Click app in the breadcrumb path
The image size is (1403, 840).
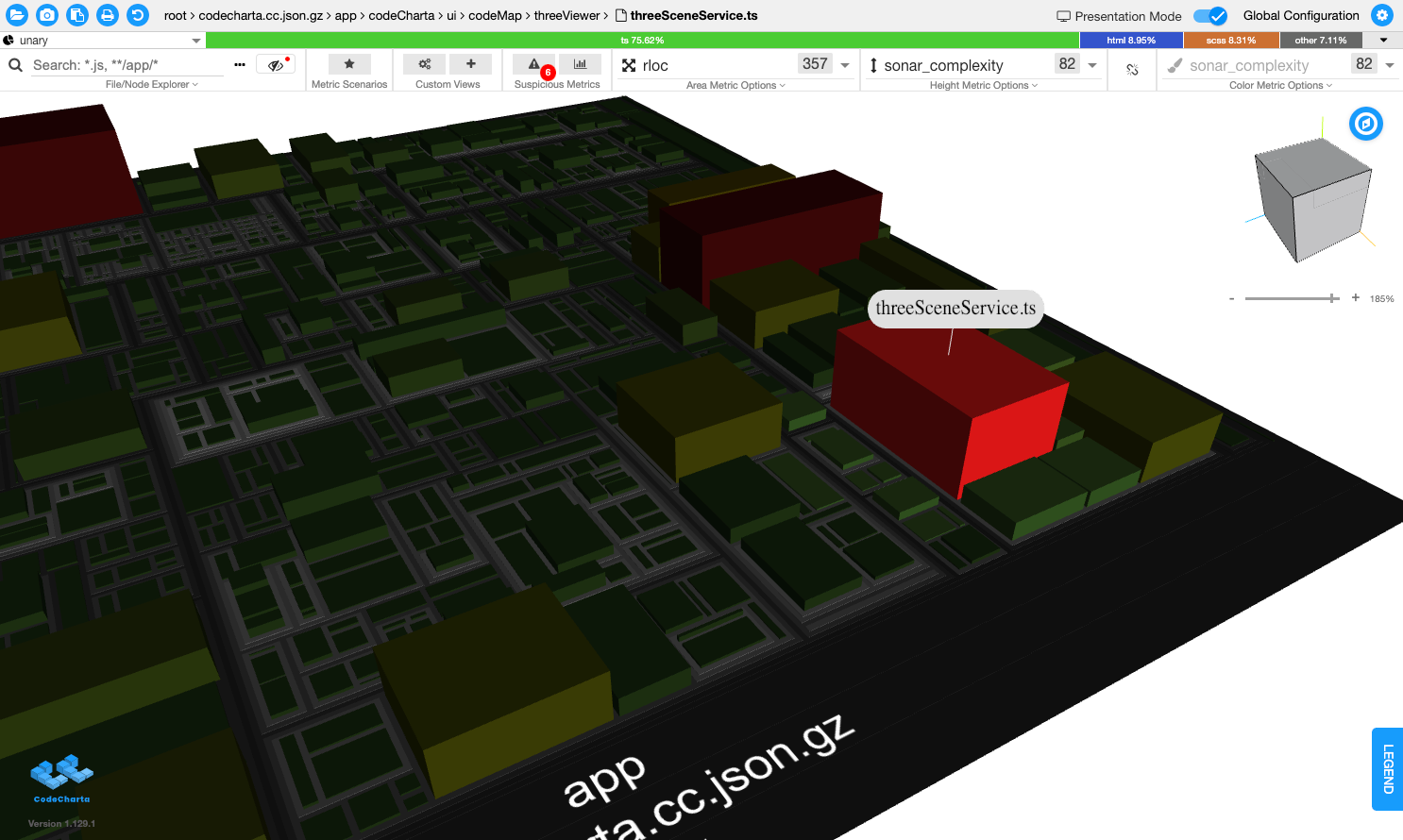coord(346,16)
